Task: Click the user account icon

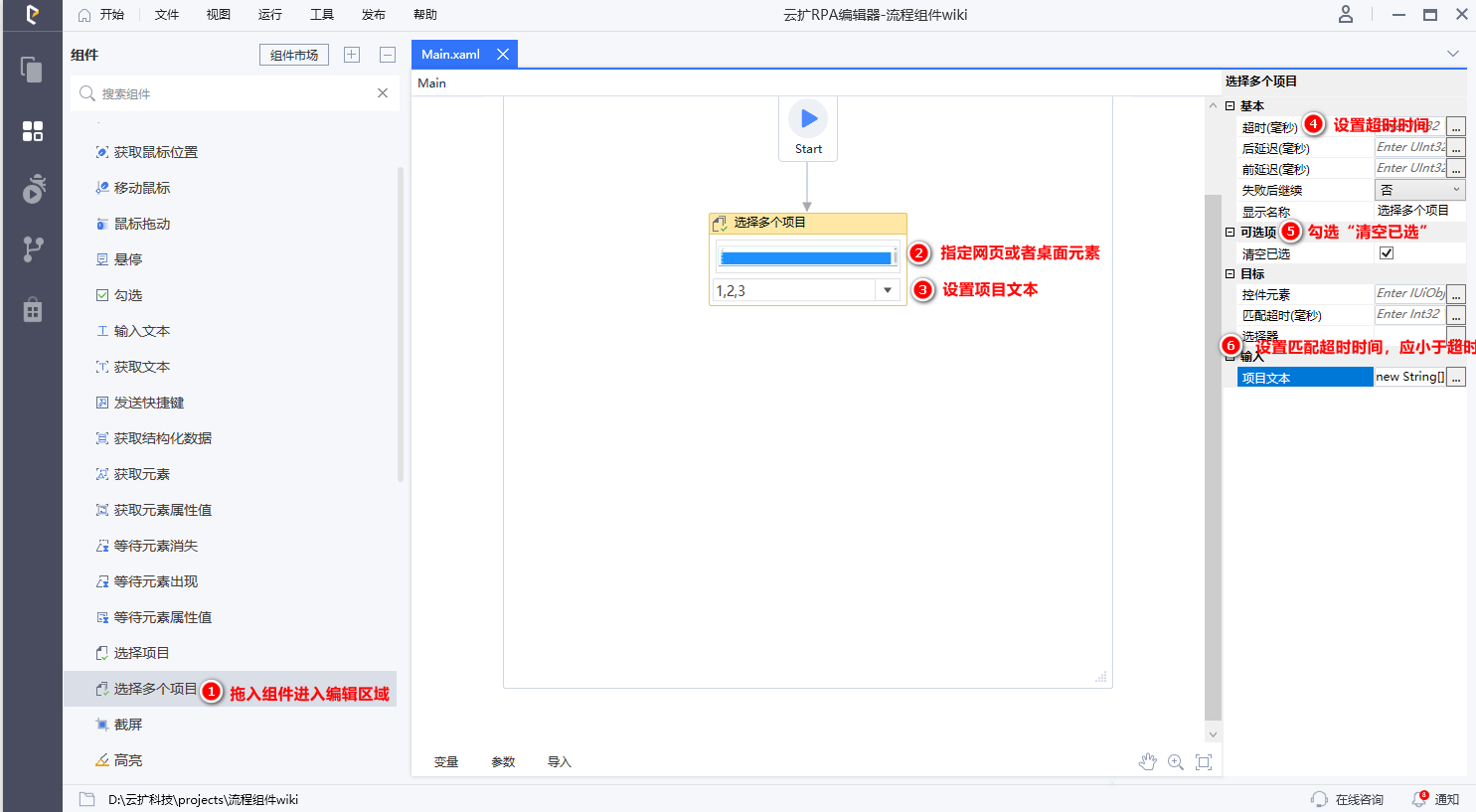Action: pyautogui.click(x=1345, y=14)
